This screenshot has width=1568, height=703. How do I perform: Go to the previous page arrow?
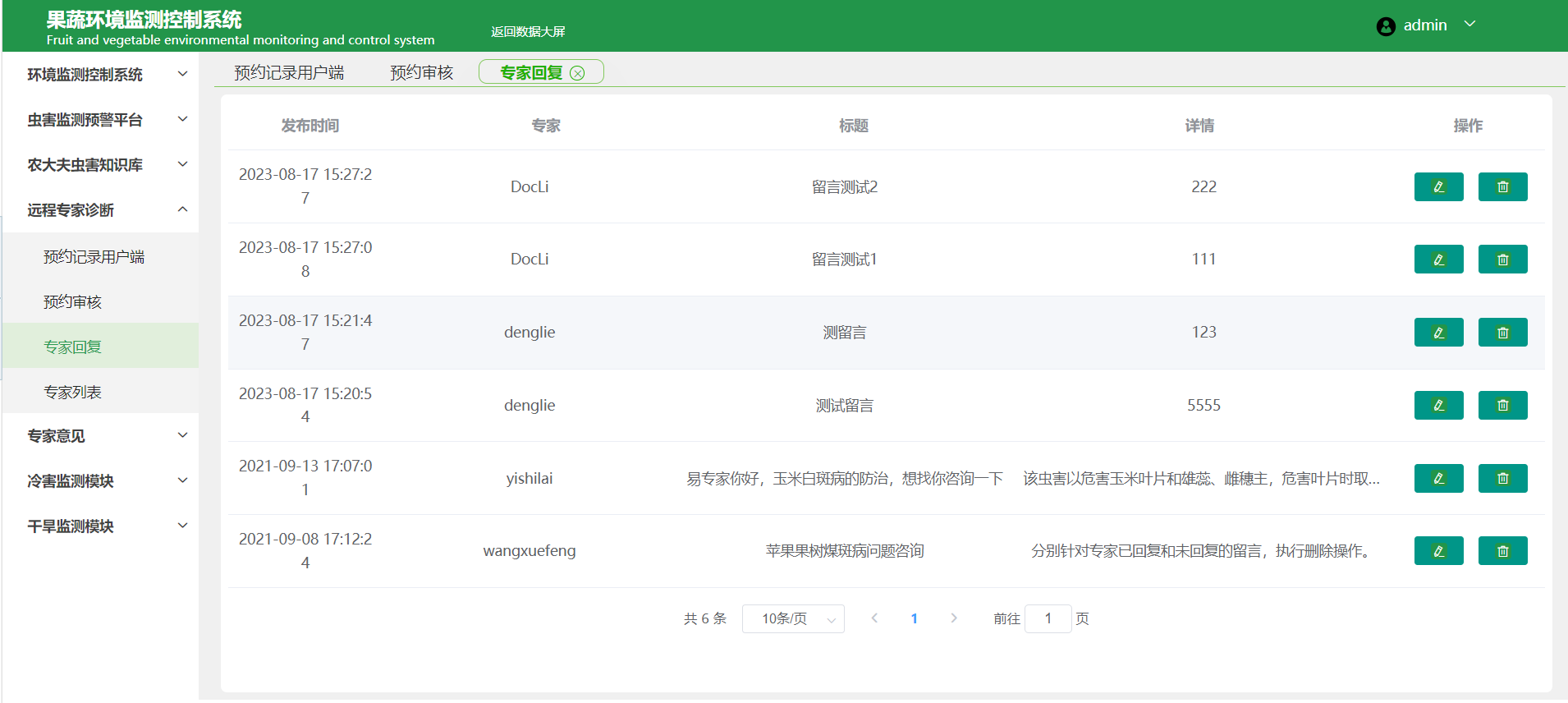[x=874, y=618]
